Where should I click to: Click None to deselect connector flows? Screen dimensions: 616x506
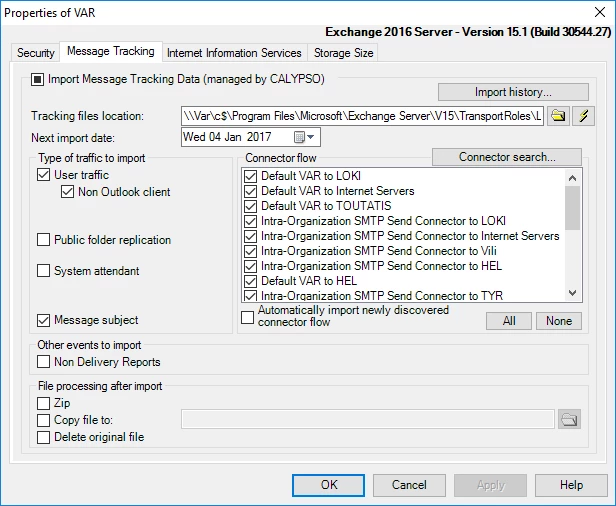click(559, 321)
